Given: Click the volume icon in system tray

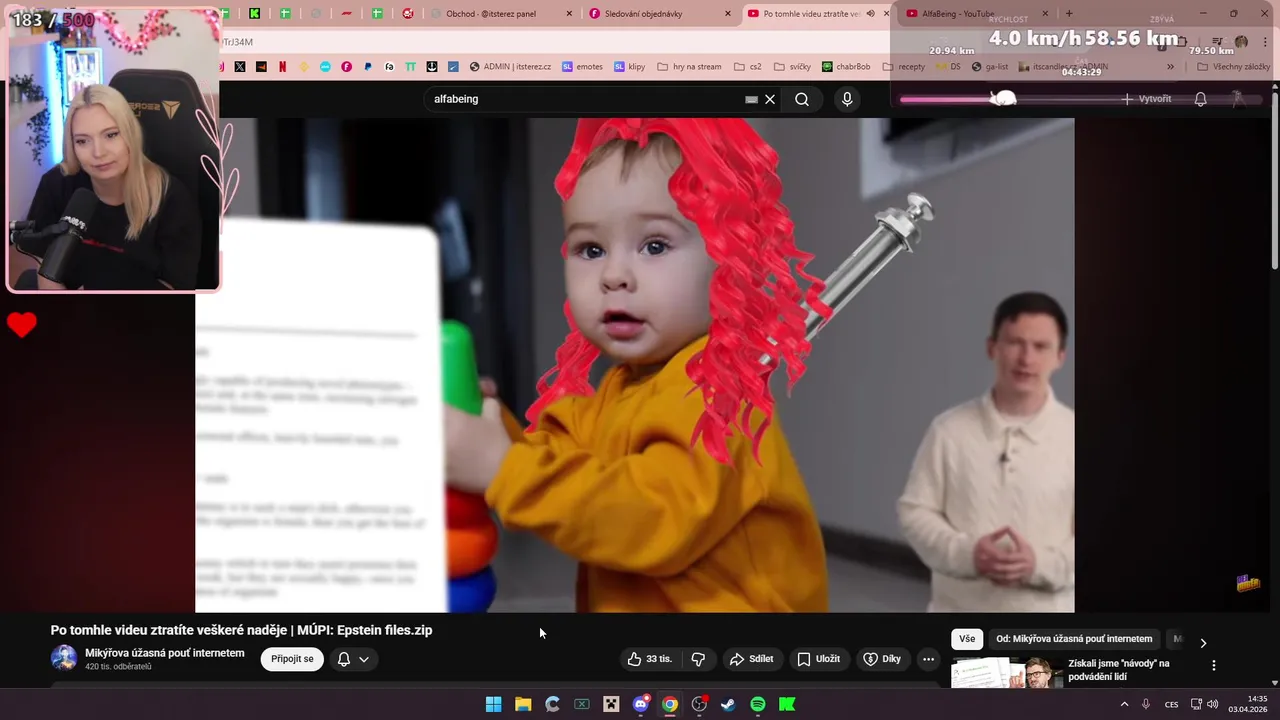Looking at the screenshot, I should click(1213, 704).
